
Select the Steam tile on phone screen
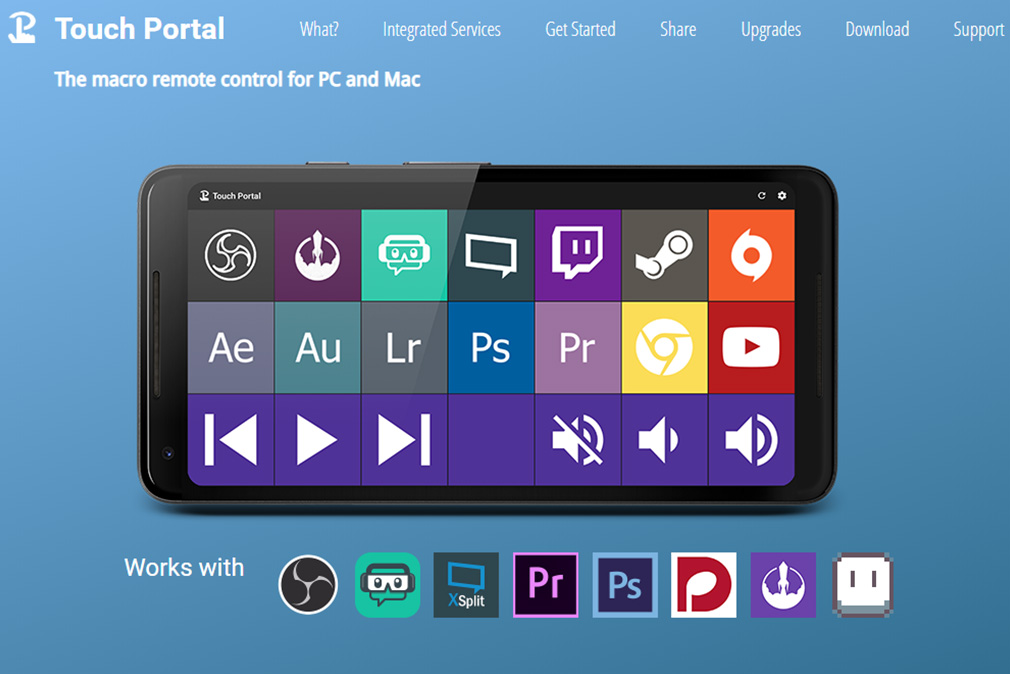point(665,255)
